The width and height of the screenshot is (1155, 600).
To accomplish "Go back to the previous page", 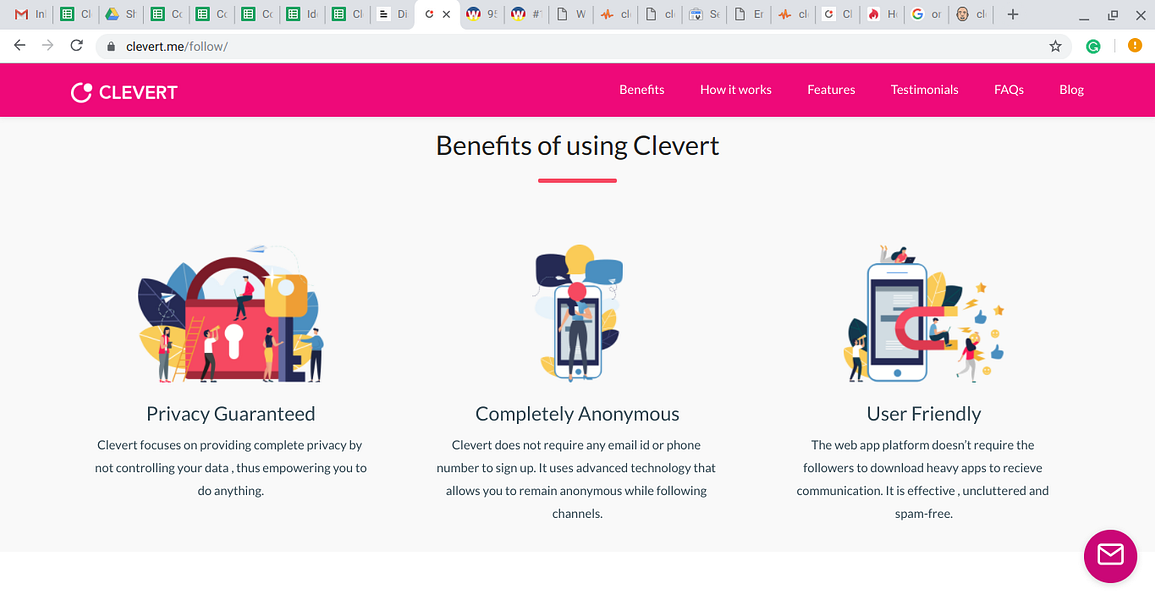I will [20, 46].
